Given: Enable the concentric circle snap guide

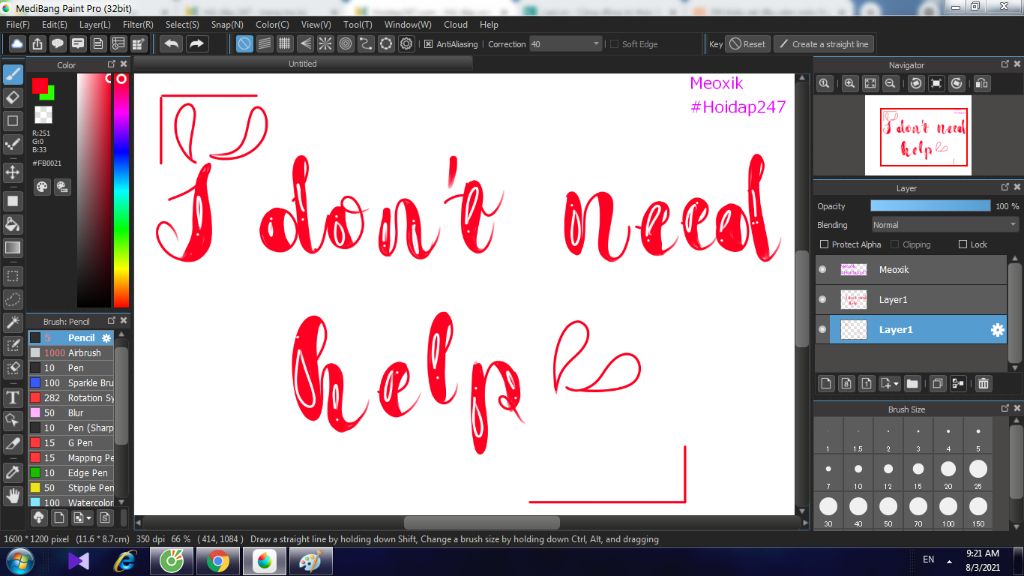Looking at the screenshot, I should [345, 44].
